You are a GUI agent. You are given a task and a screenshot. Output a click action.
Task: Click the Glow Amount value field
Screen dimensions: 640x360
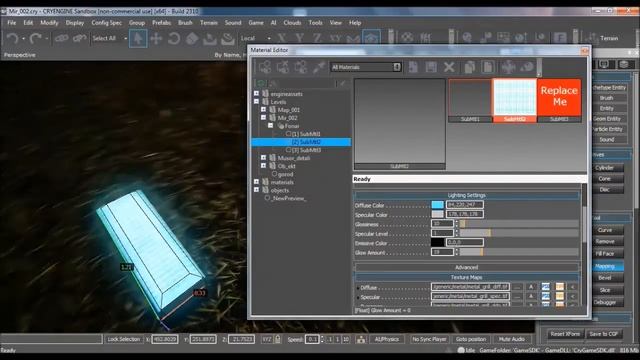(442, 252)
